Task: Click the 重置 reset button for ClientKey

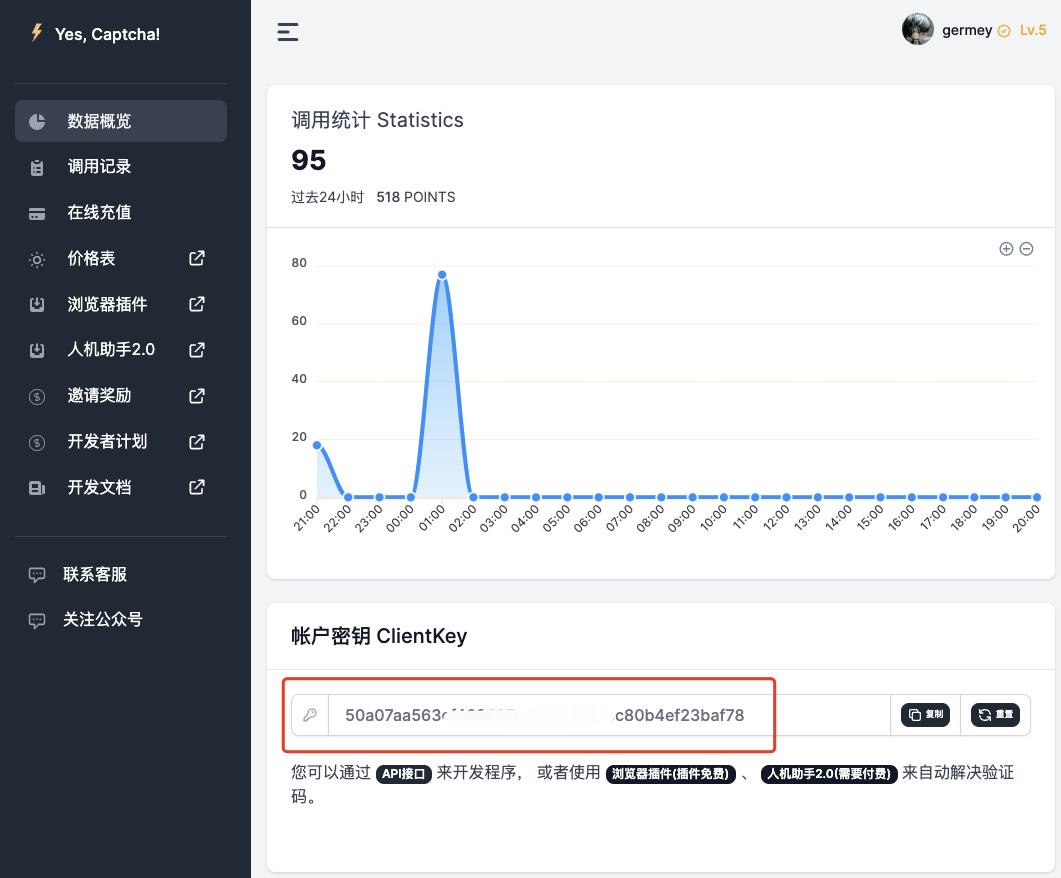Action: 995,715
